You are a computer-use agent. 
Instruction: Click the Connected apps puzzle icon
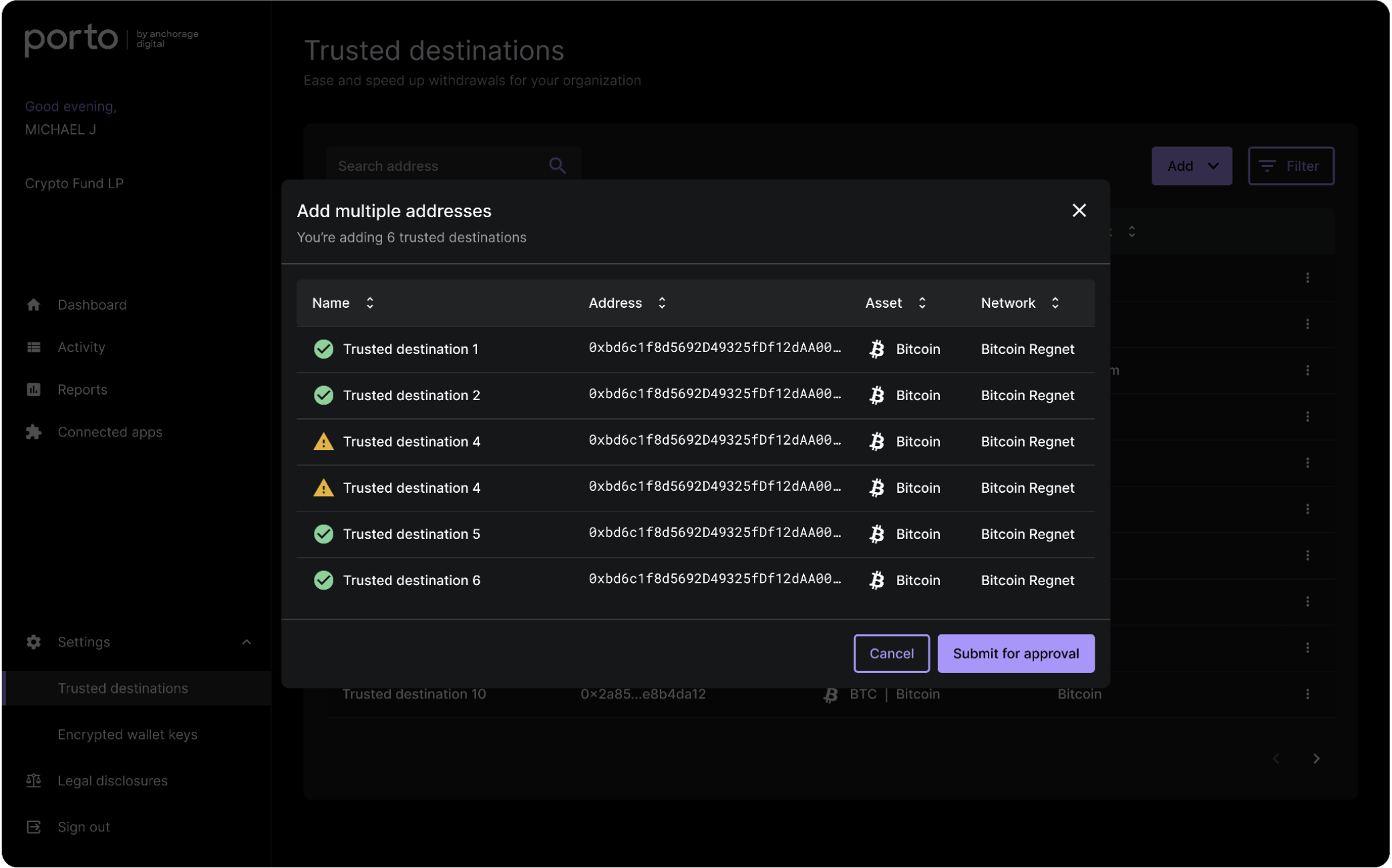33,432
